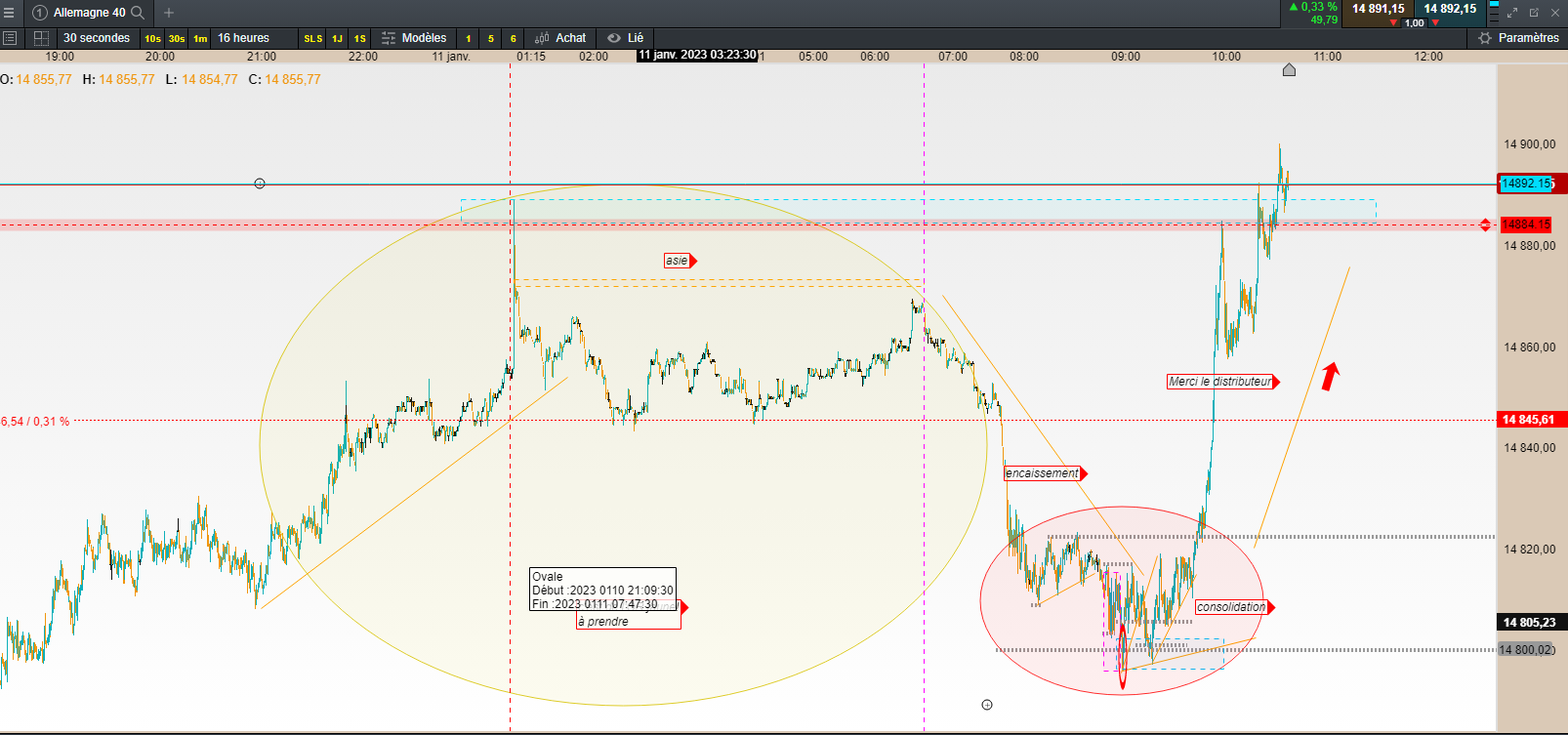Detach chart into a separate window

click(1534, 13)
